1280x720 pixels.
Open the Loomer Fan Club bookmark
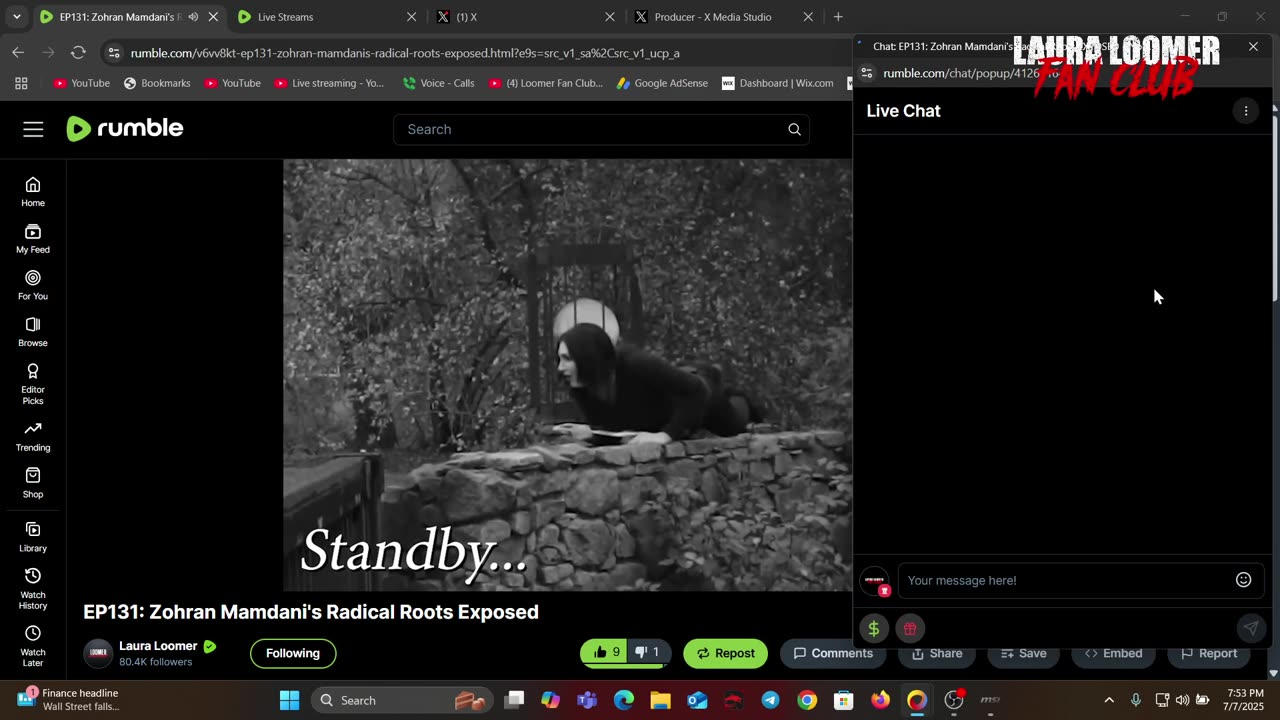546,83
